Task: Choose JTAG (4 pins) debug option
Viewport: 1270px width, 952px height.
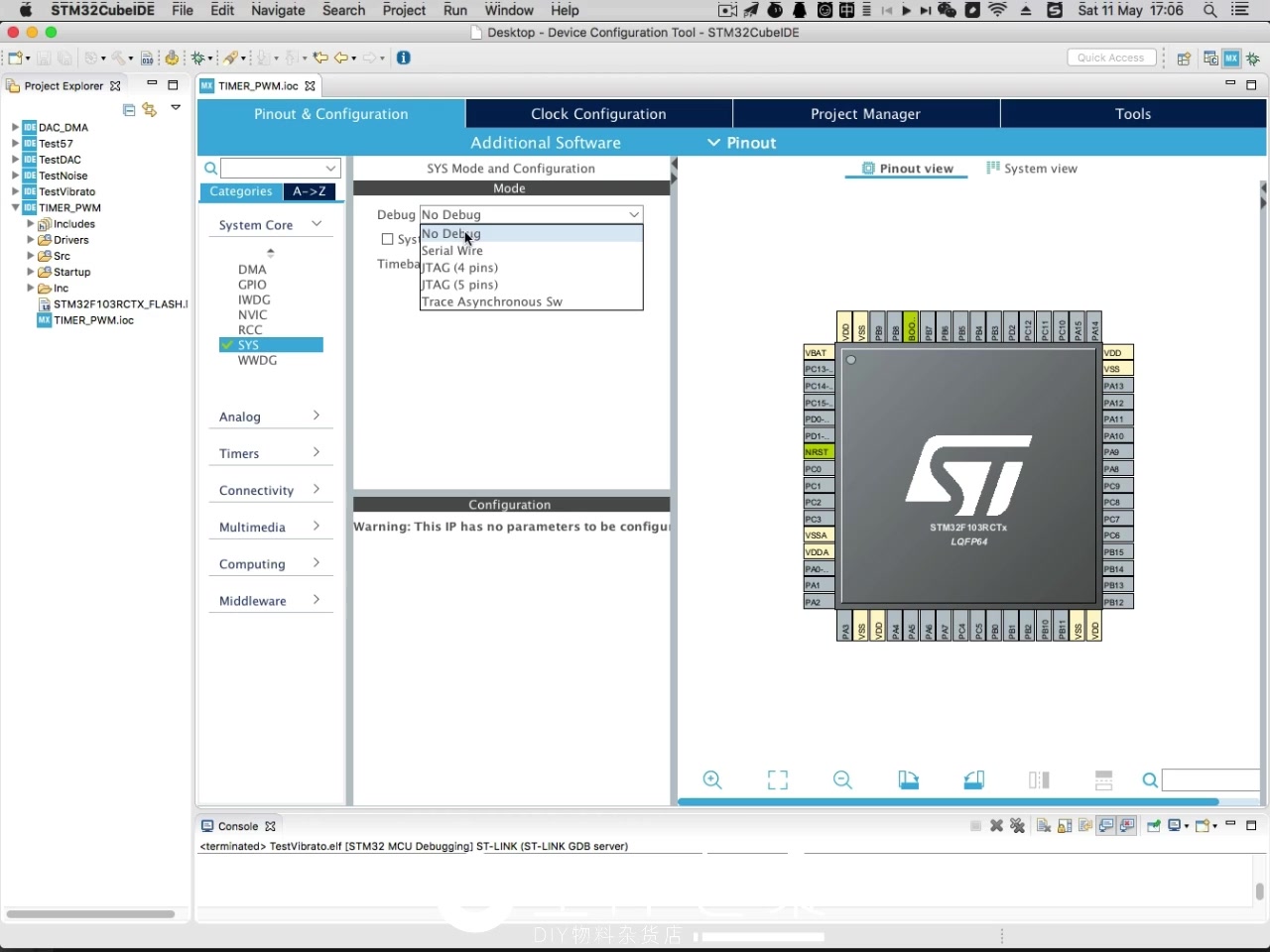Action: tap(531, 268)
